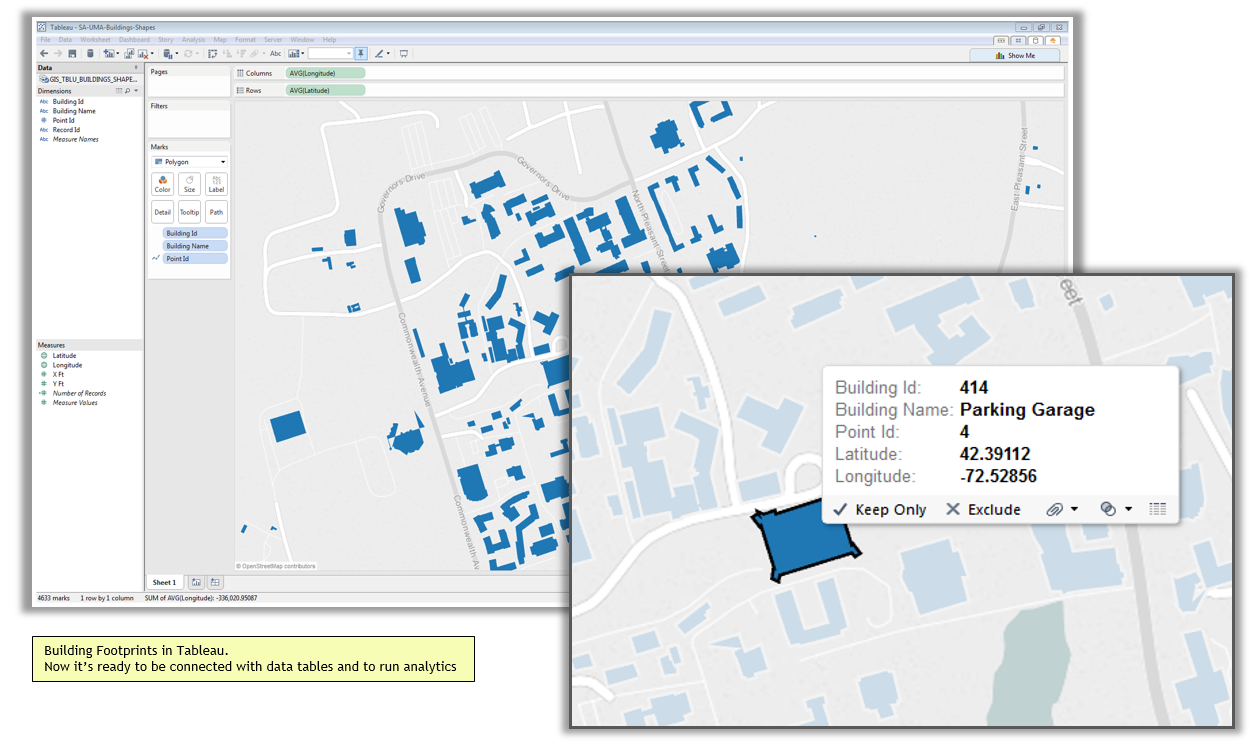Click the Dimensions search magnifier icon
The height and width of the screenshot is (747, 1257).
[127, 91]
